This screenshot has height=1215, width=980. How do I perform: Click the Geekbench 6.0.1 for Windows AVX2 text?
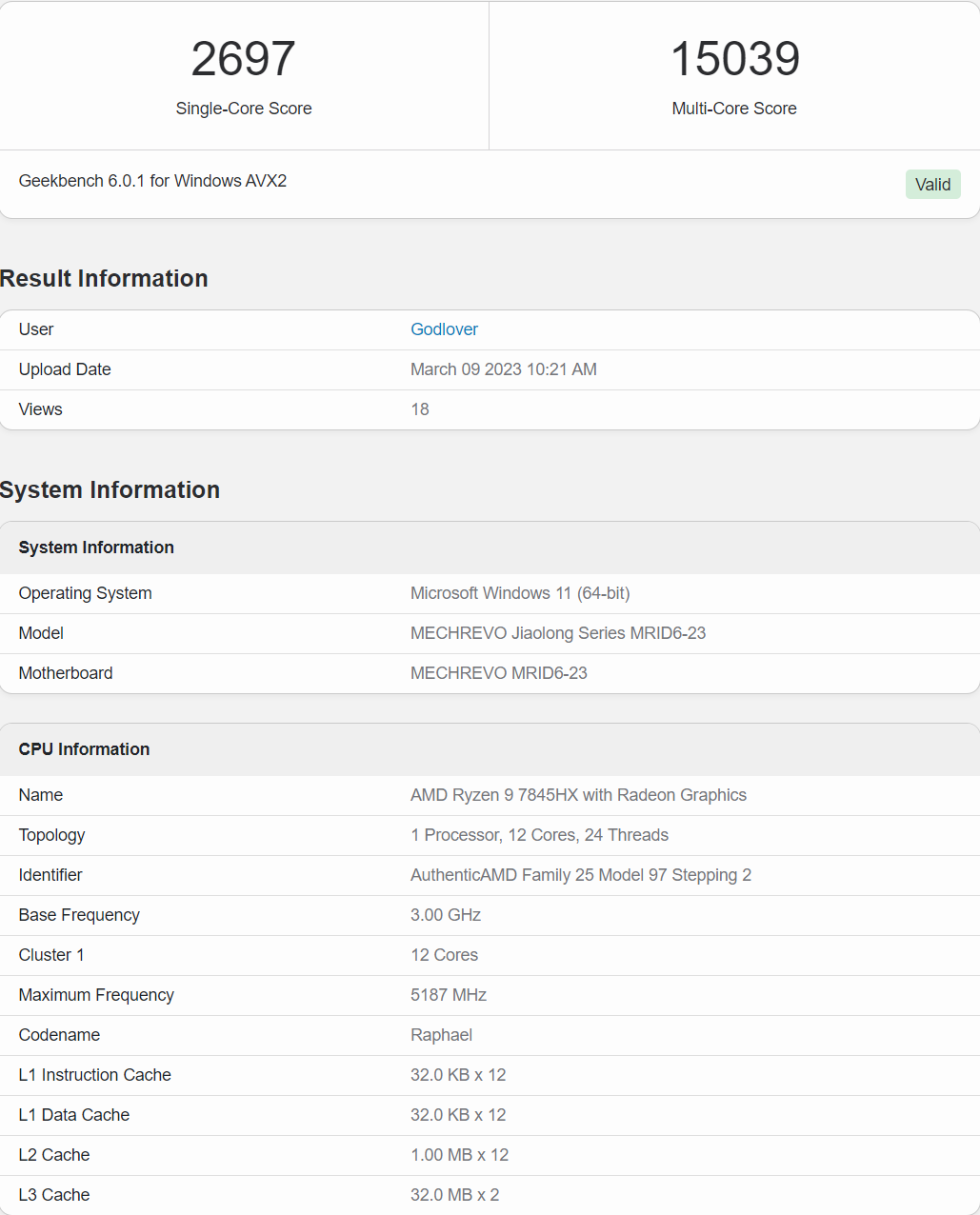[152, 181]
